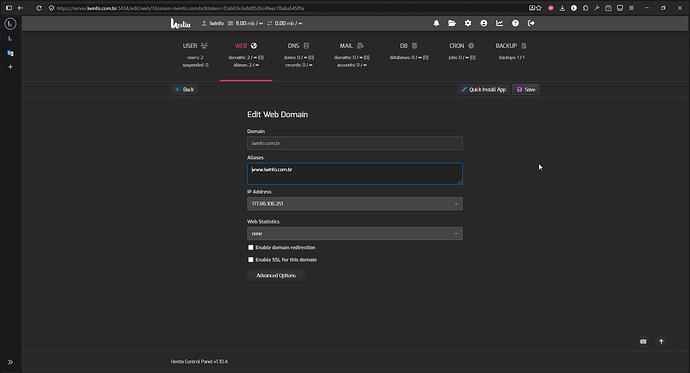
Task: Select the WEB tab
Action: (246, 55)
